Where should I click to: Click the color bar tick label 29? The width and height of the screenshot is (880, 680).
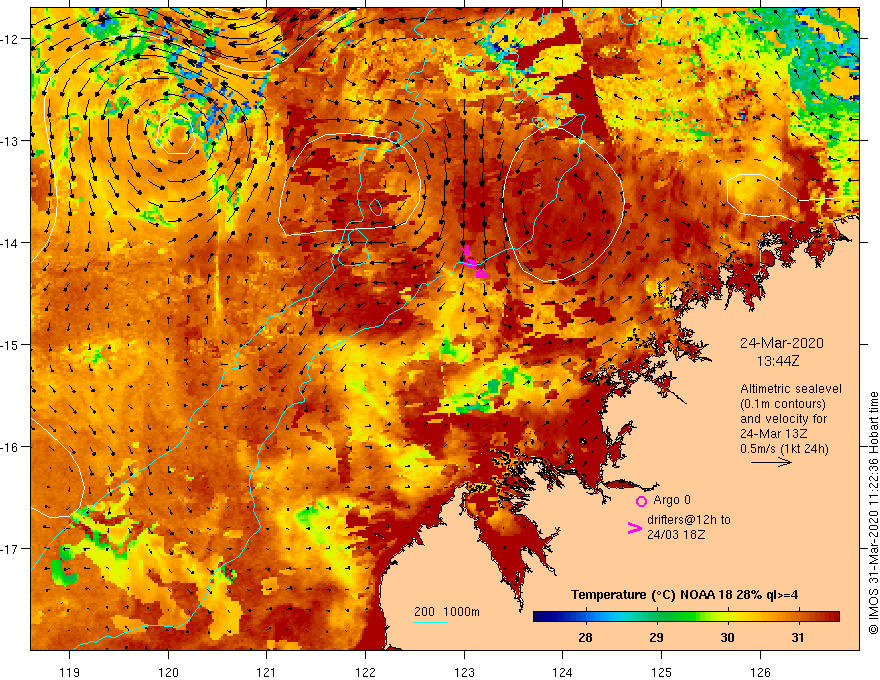(656, 637)
